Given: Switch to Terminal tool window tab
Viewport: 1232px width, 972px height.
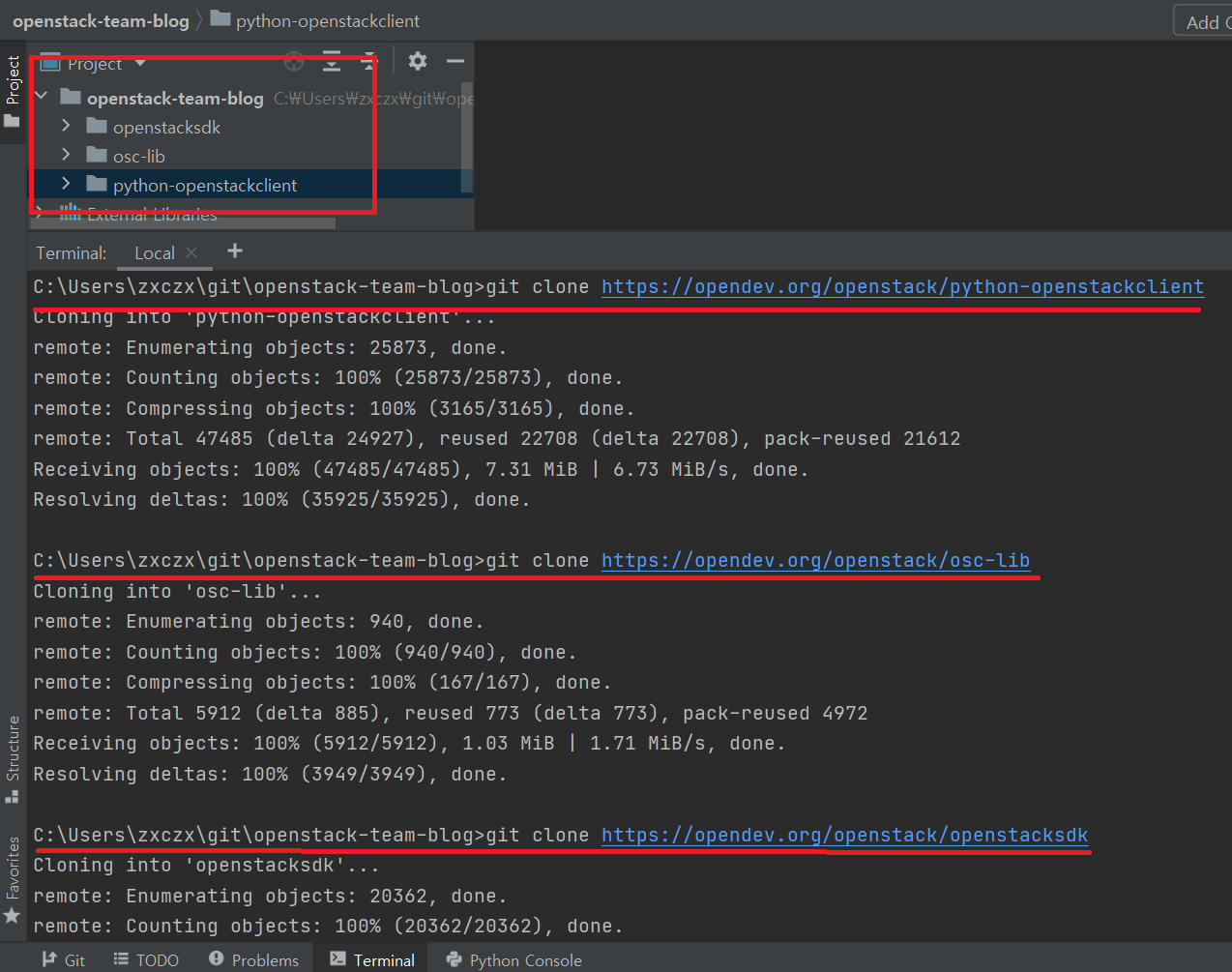Looking at the screenshot, I should tap(372, 959).
